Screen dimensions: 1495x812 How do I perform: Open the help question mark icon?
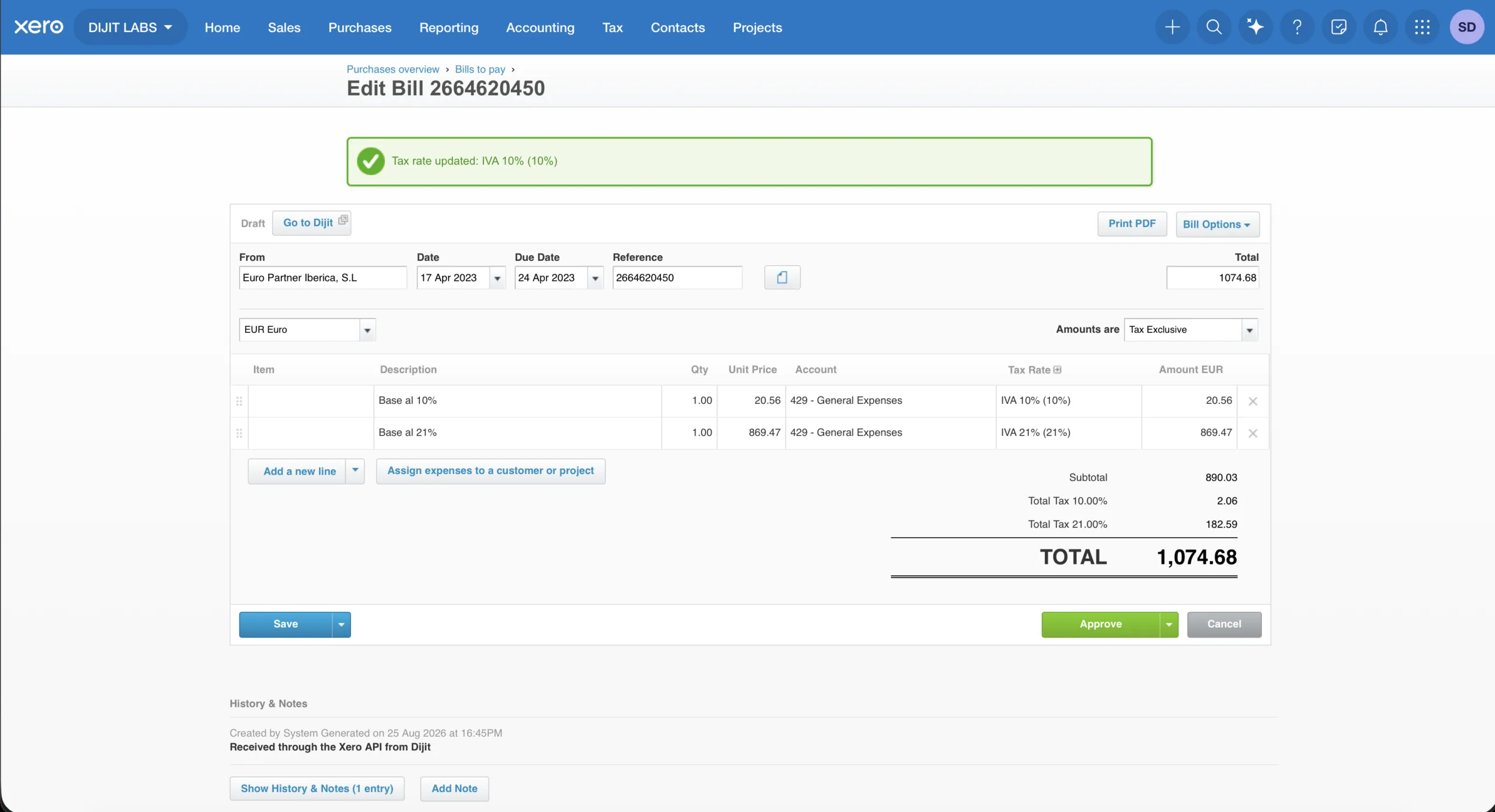pyautogui.click(x=1297, y=27)
